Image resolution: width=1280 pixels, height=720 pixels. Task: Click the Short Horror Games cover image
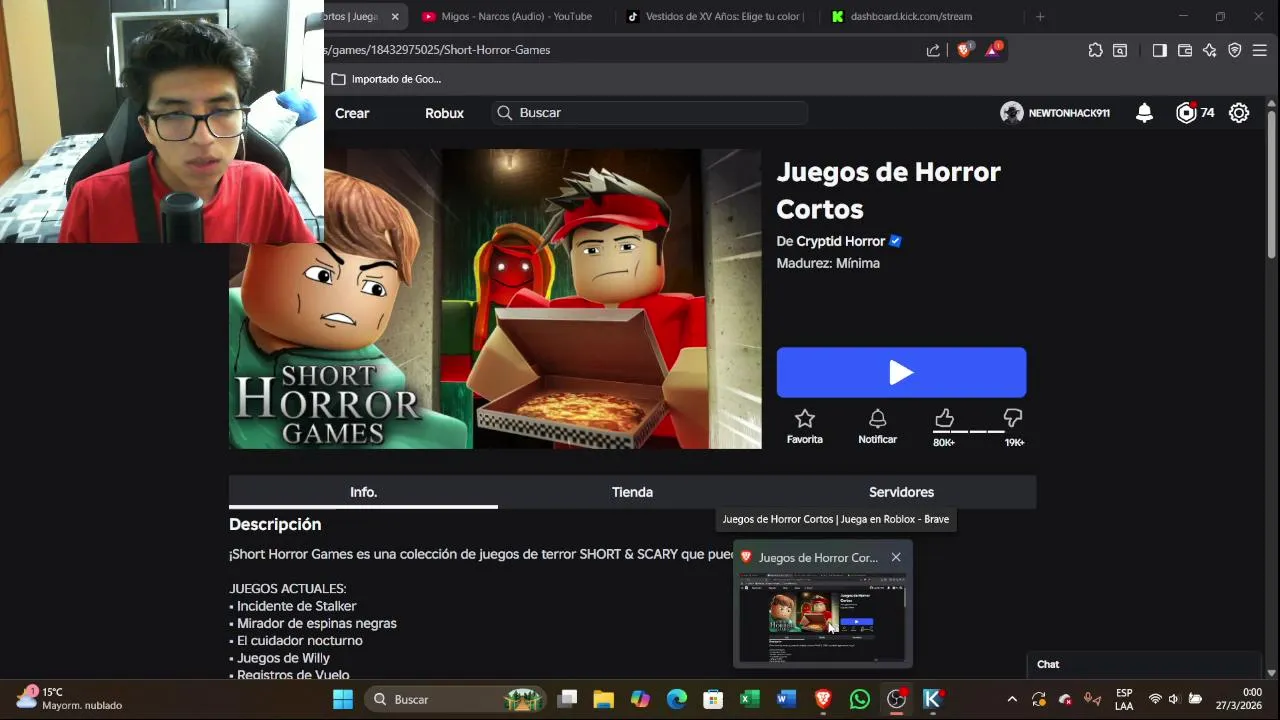point(495,299)
